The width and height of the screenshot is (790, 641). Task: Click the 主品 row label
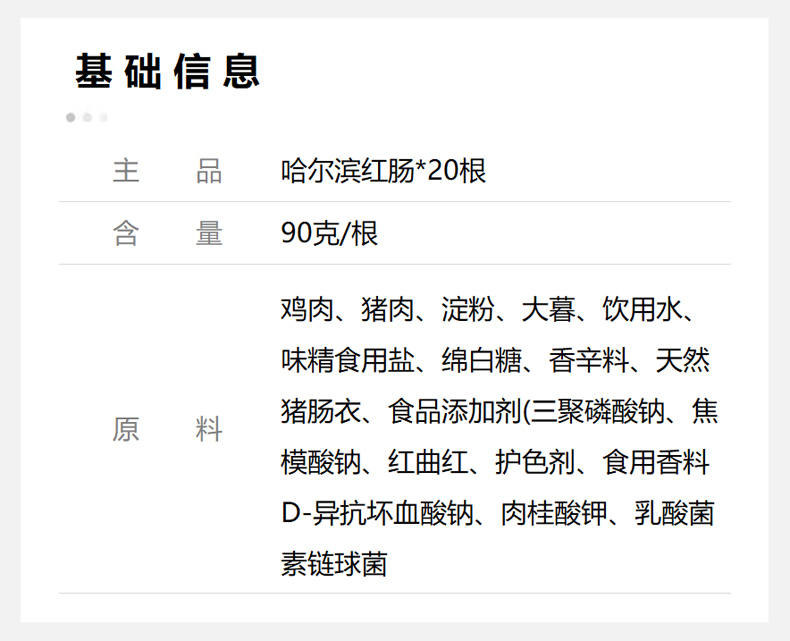click(x=167, y=171)
